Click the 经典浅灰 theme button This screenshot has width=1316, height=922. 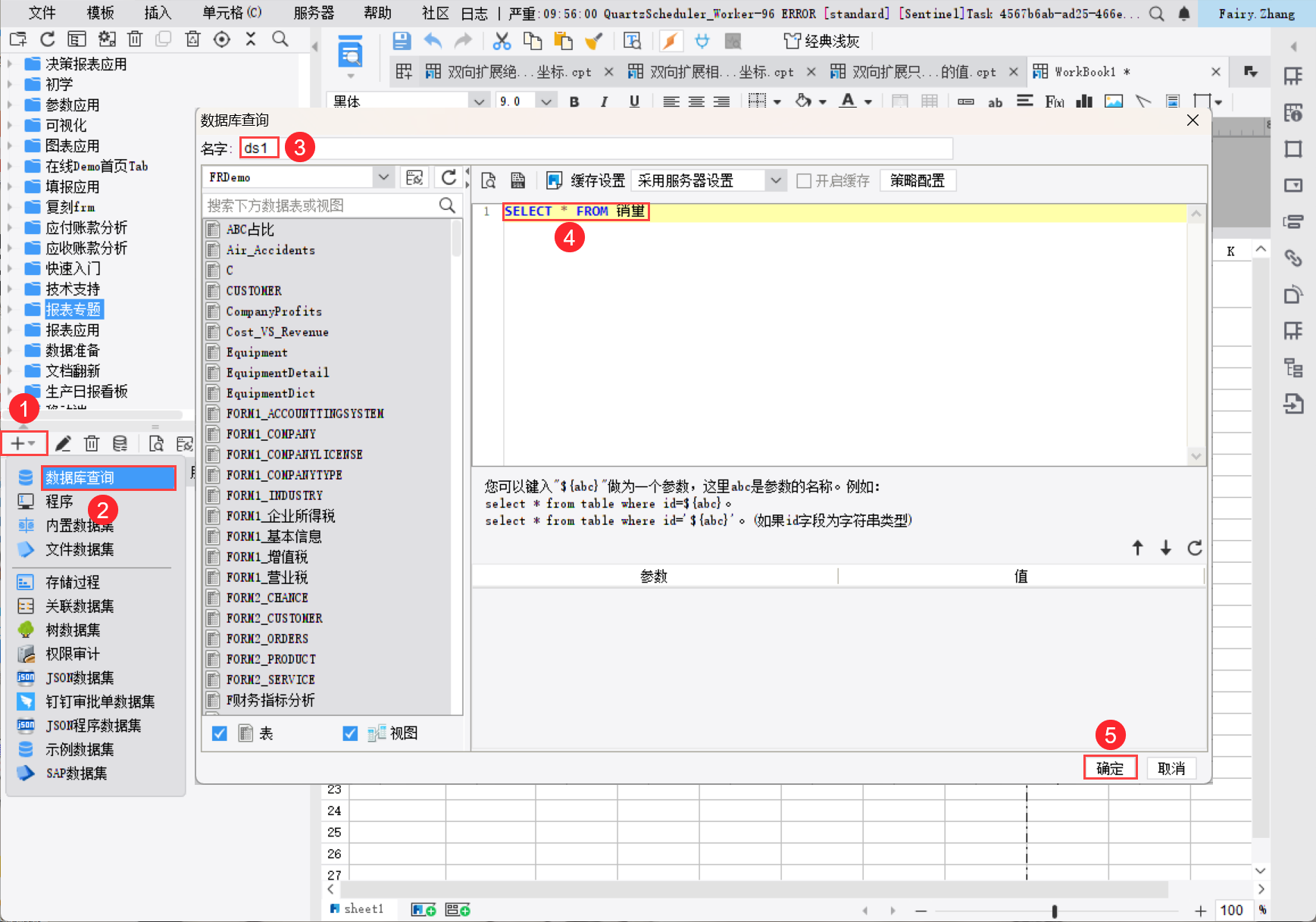[822, 41]
